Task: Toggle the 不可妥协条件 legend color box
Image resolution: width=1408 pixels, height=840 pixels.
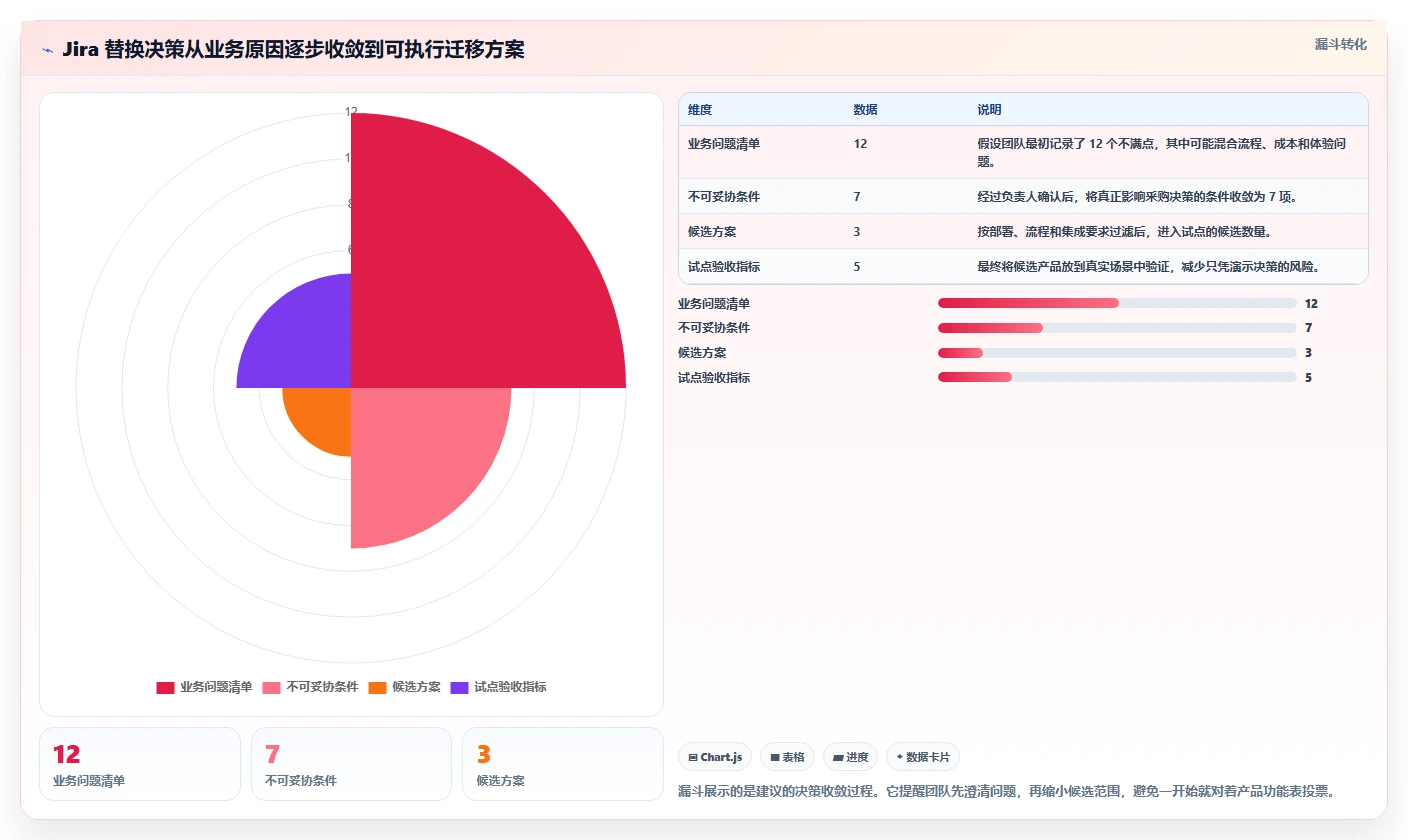Action: click(x=271, y=687)
